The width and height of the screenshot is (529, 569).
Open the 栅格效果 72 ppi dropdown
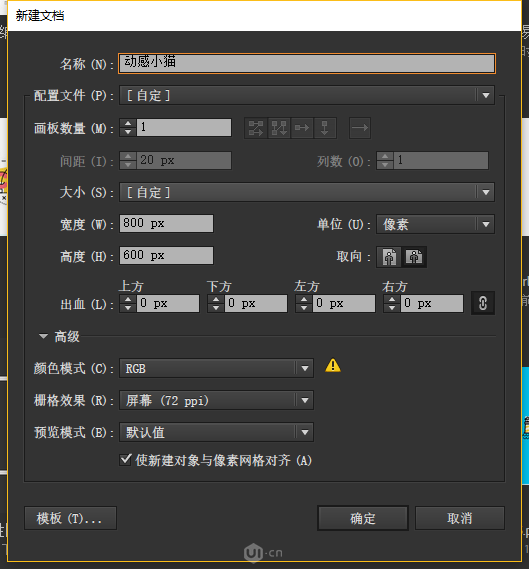pyautogui.click(x=216, y=400)
